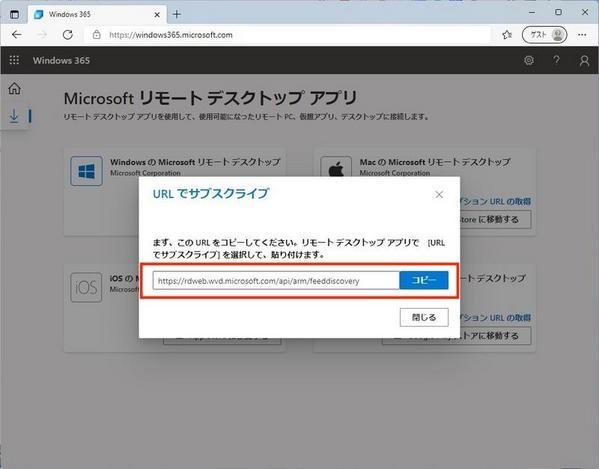Open the account profile icon
Screen dimensions: 599x469
(x=584, y=60)
